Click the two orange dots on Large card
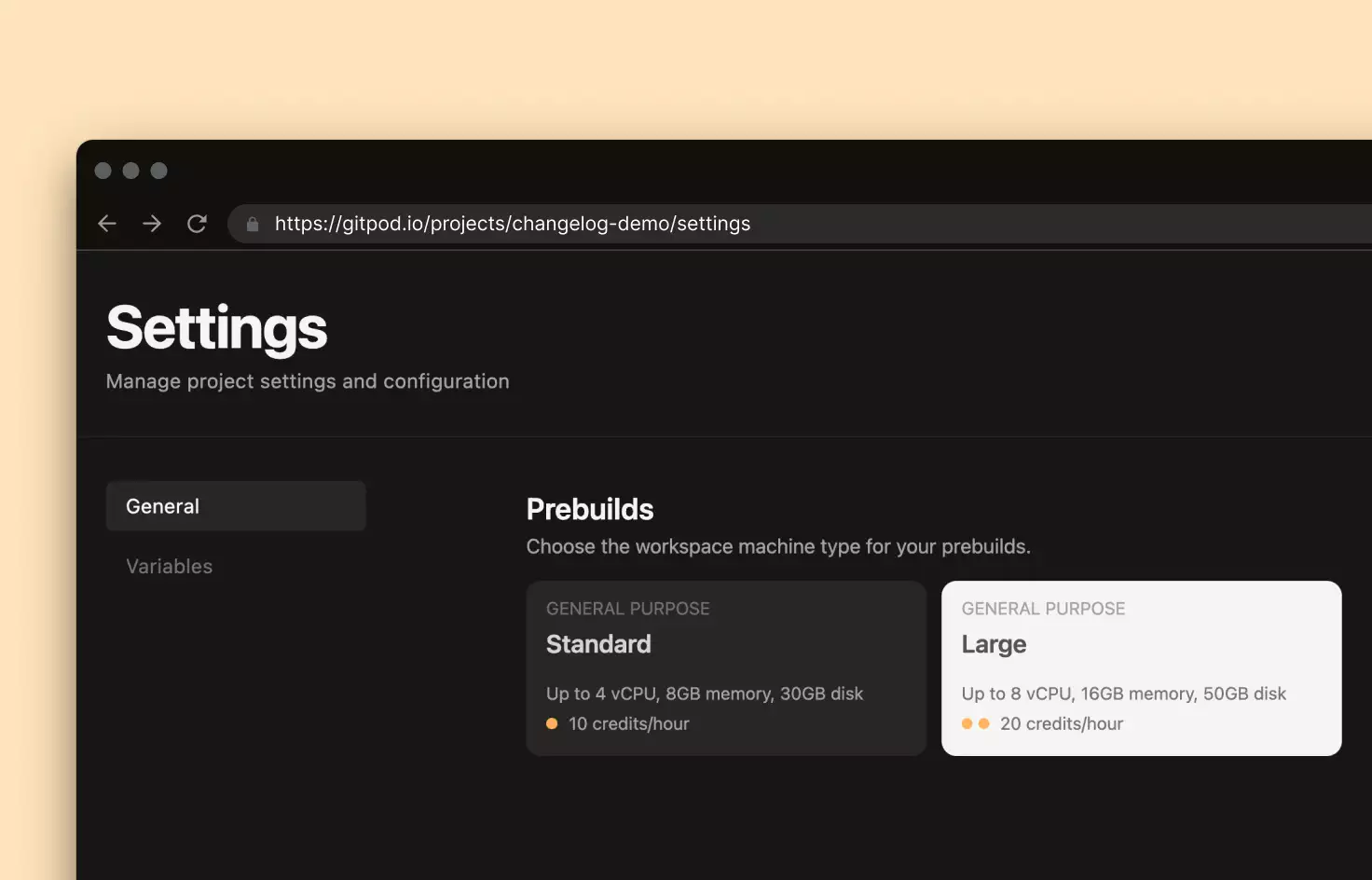 point(976,723)
